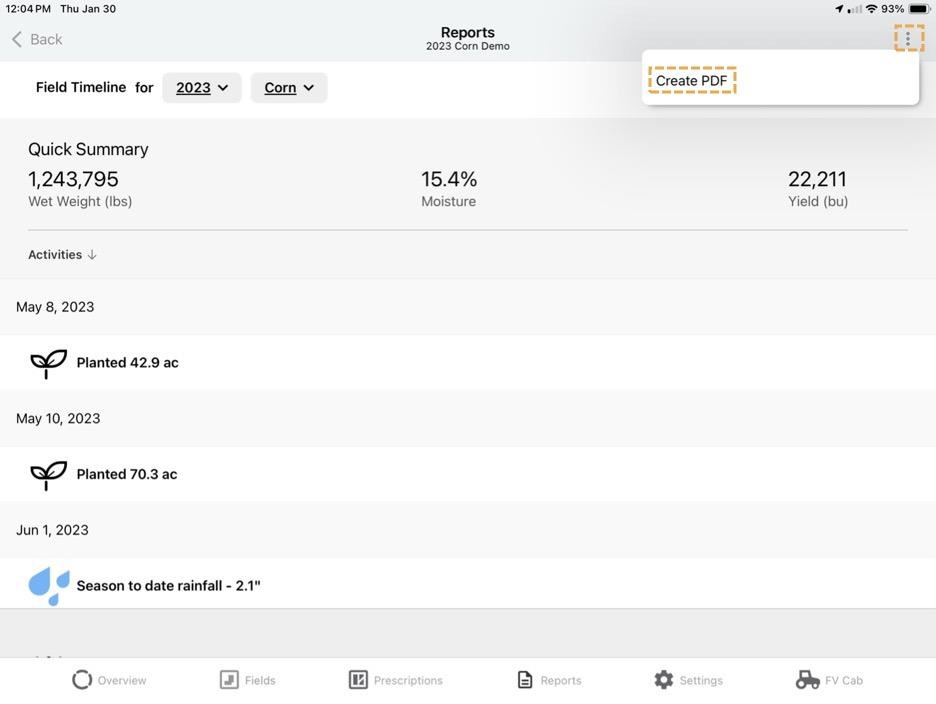Open Settings via the gear icon
The image size is (936, 704).
pyautogui.click(x=664, y=680)
